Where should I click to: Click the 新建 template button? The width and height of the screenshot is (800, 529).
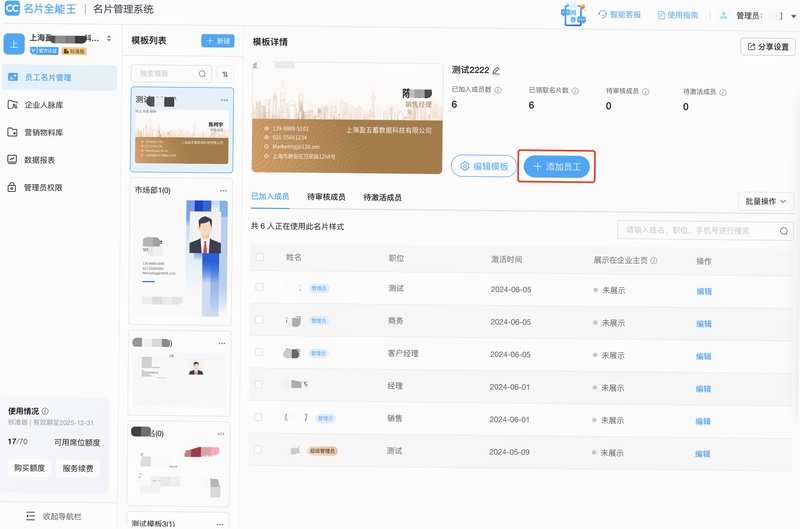click(x=218, y=41)
